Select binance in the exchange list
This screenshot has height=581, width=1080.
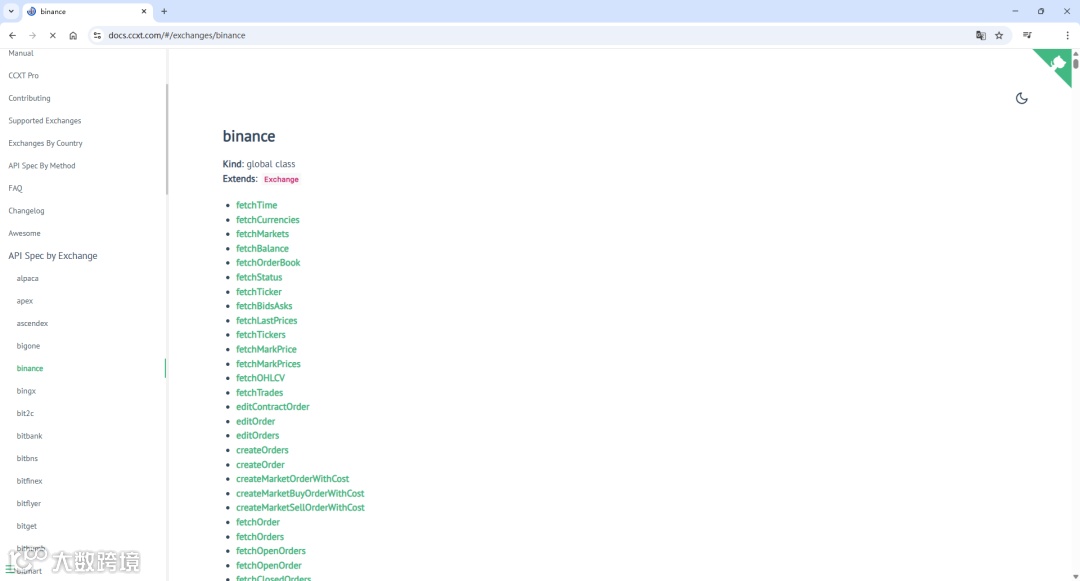pyautogui.click(x=30, y=368)
